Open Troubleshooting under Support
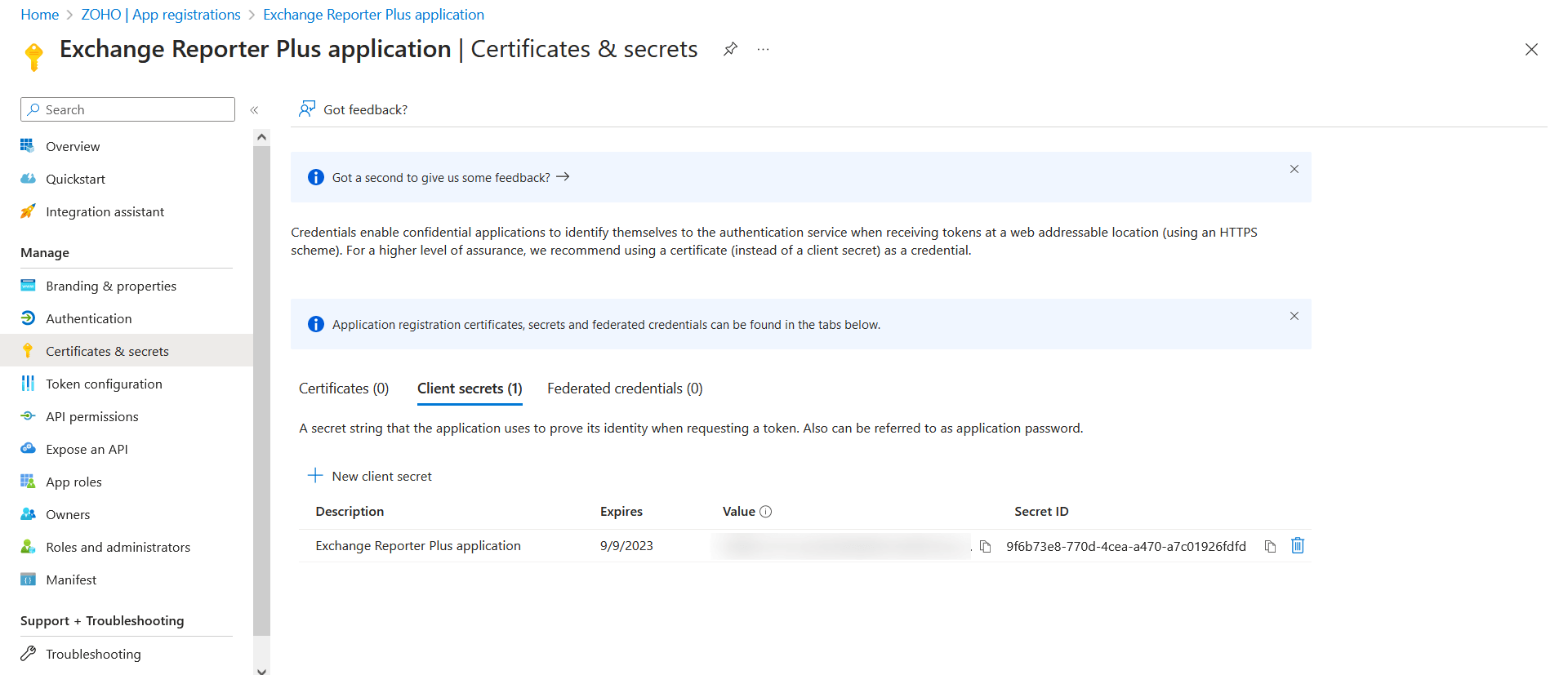The height and width of the screenshot is (675, 1568). (x=93, y=654)
